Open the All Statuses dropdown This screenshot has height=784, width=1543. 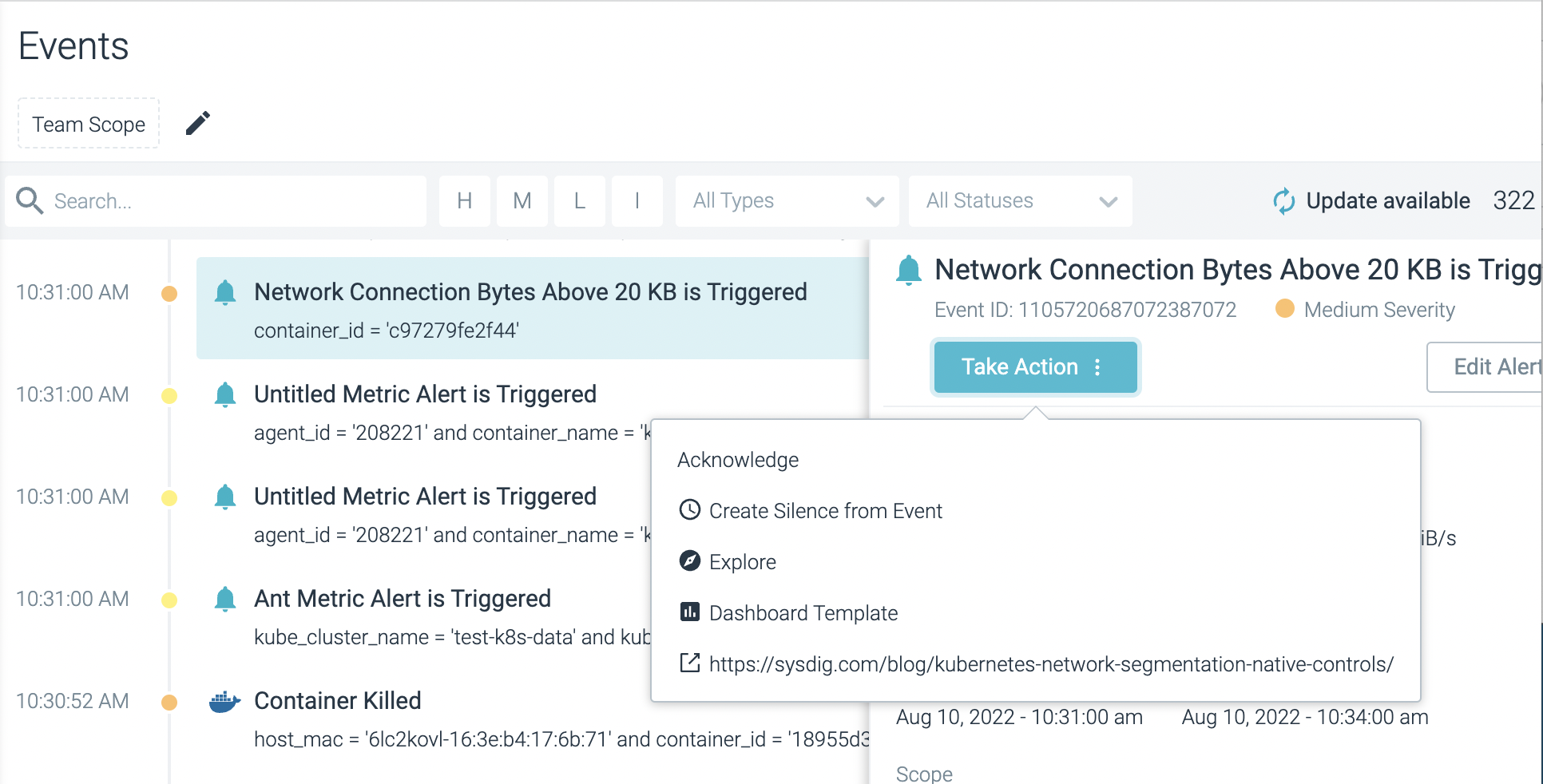1021,200
